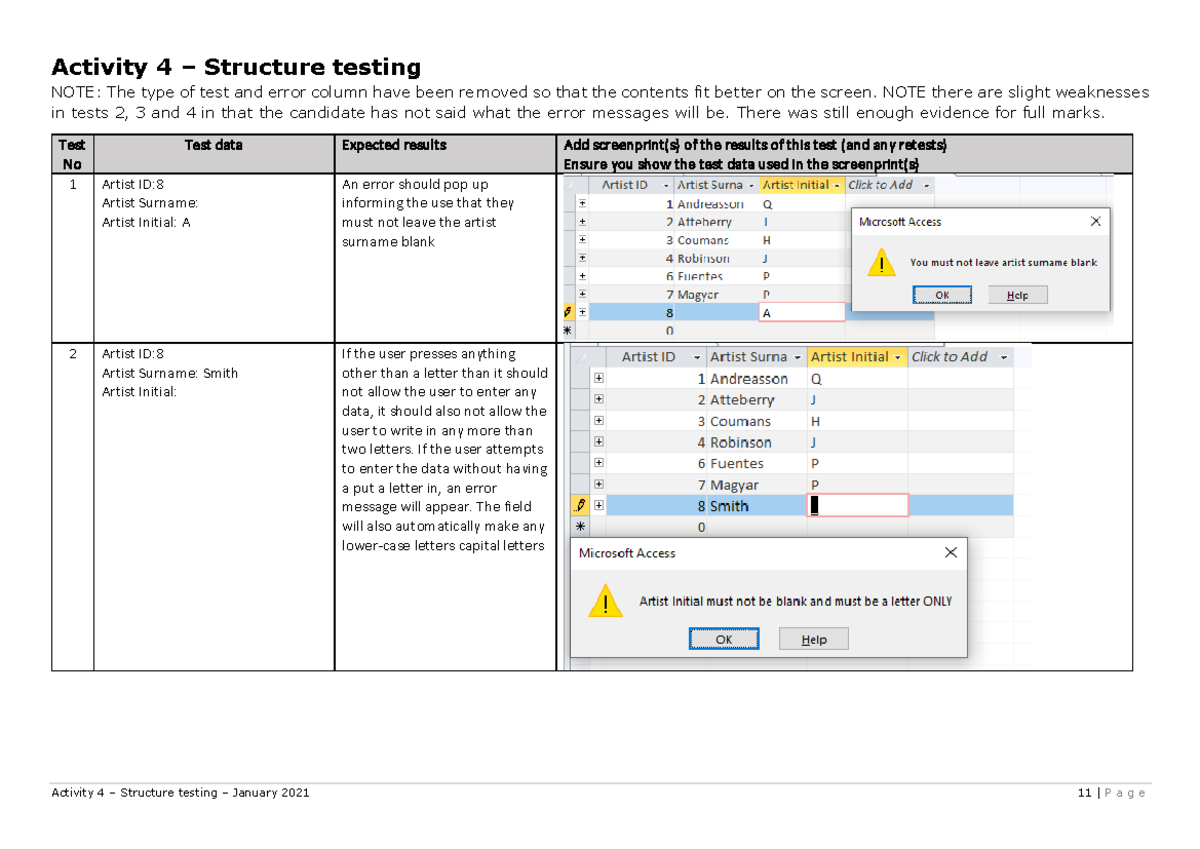Click the warning icon in the Artist Initial dialog
Viewport: 1200px width, 849px height.
(x=605, y=602)
